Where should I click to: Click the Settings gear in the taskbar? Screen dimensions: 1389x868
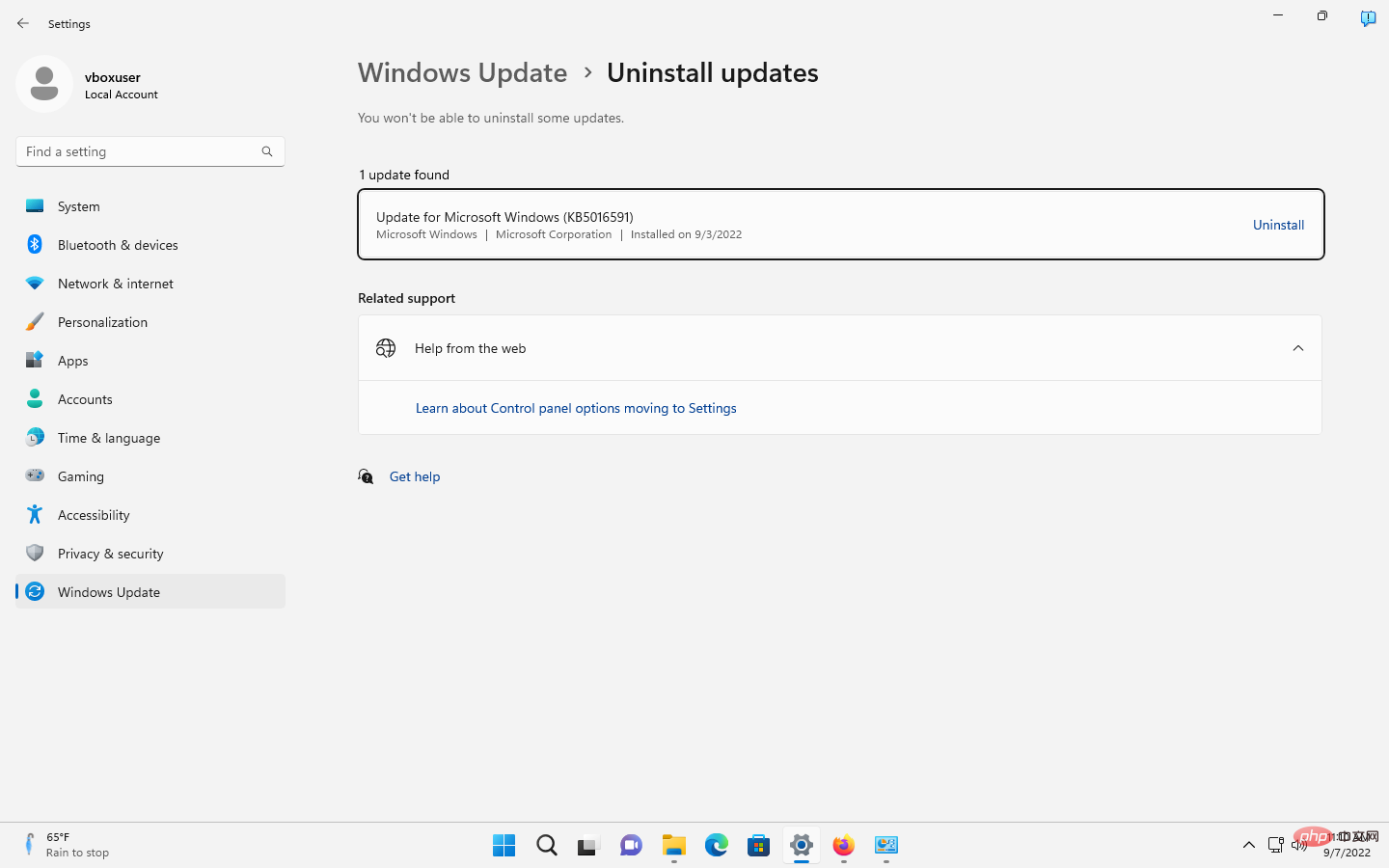[802, 846]
